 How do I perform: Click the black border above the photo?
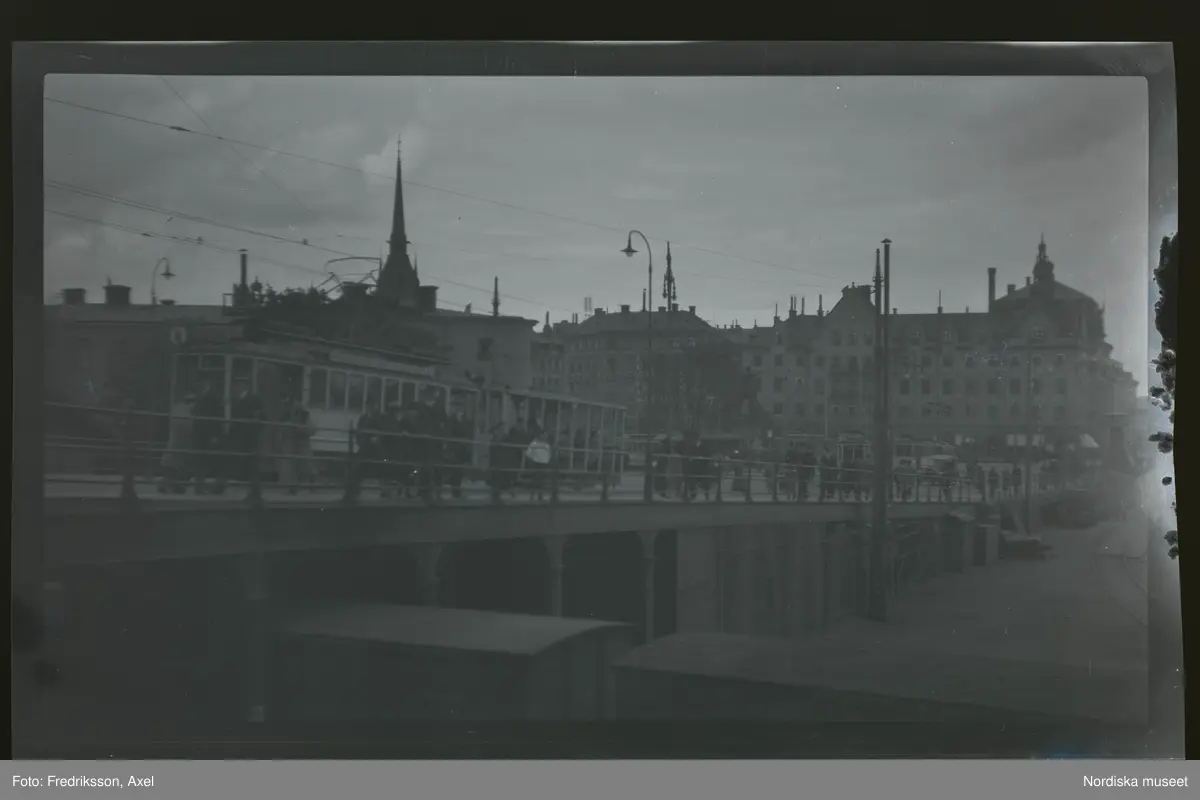(600, 20)
